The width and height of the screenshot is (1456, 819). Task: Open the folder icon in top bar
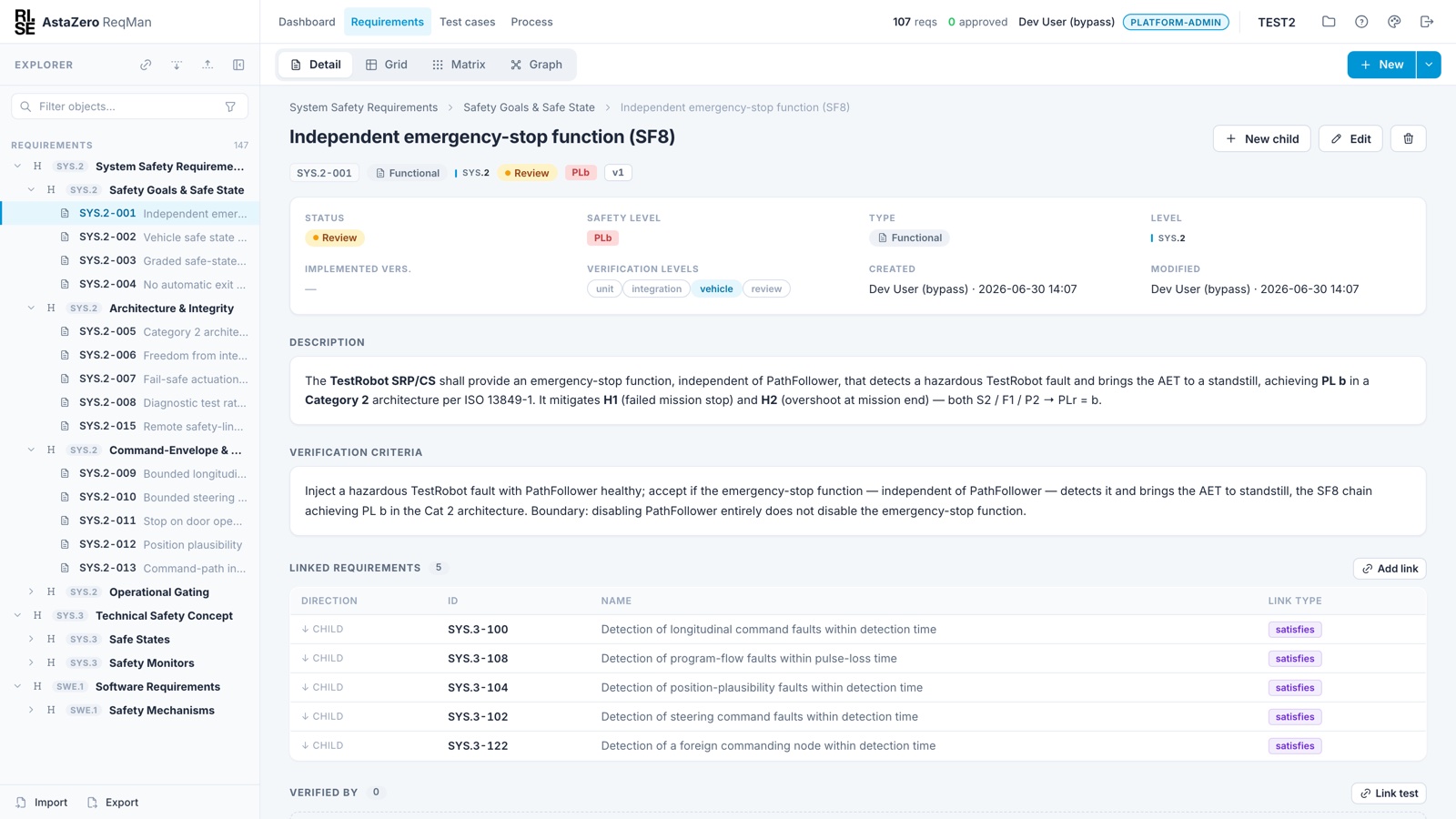coord(1329,22)
